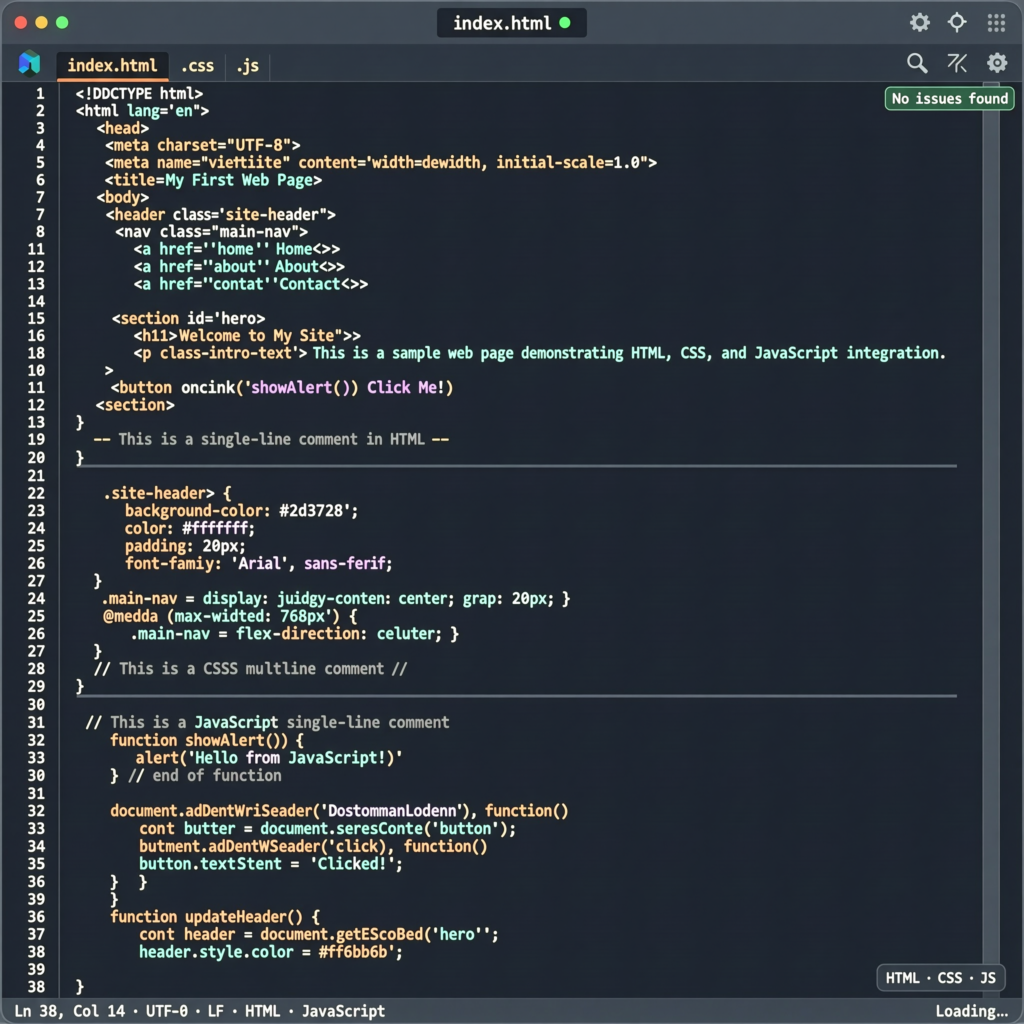The height and width of the screenshot is (1024, 1024).
Task: Click the split-arrows icon beside the search
Action: (x=957, y=63)
